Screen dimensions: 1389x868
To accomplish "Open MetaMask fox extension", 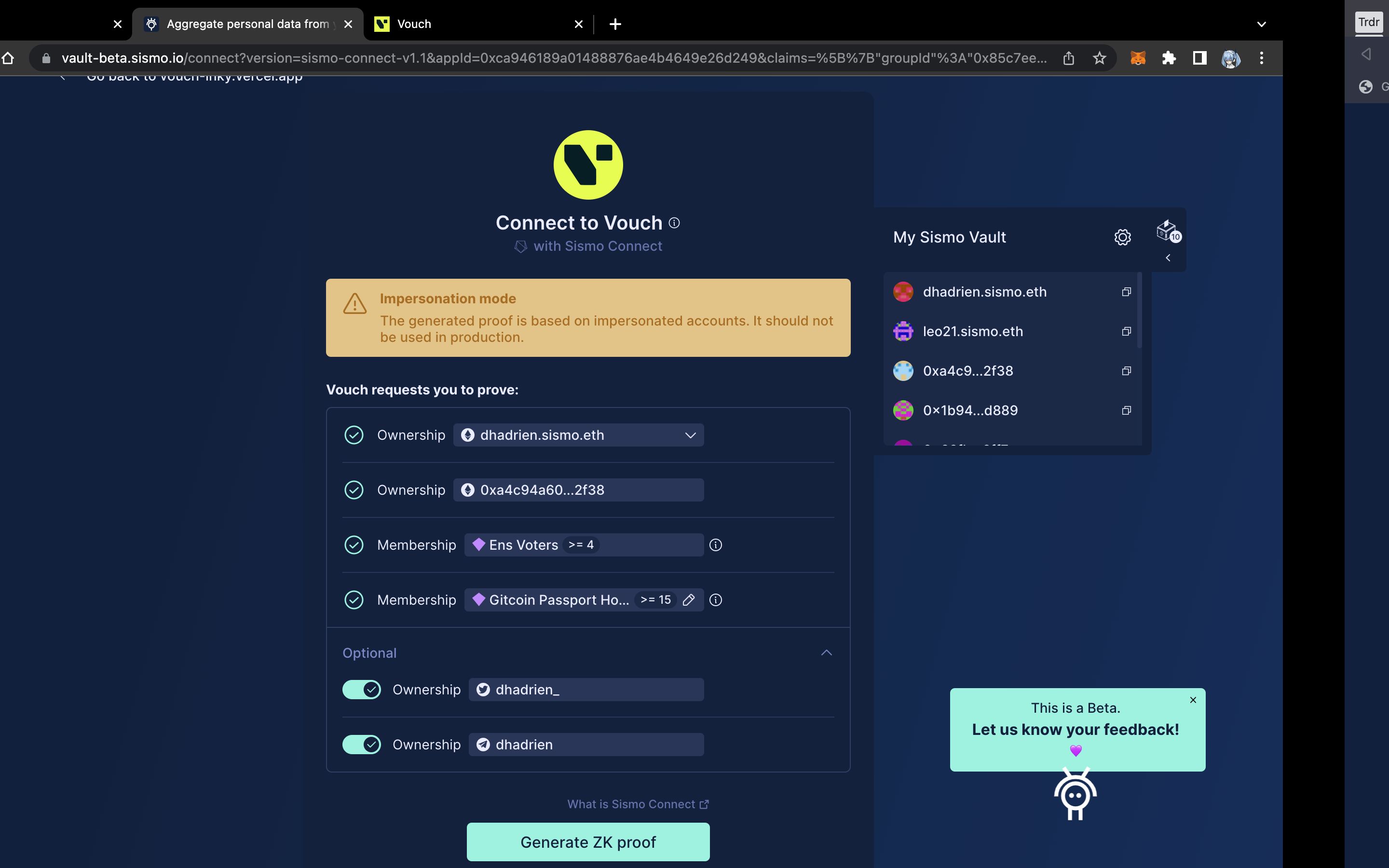I will click(1138, 58).
